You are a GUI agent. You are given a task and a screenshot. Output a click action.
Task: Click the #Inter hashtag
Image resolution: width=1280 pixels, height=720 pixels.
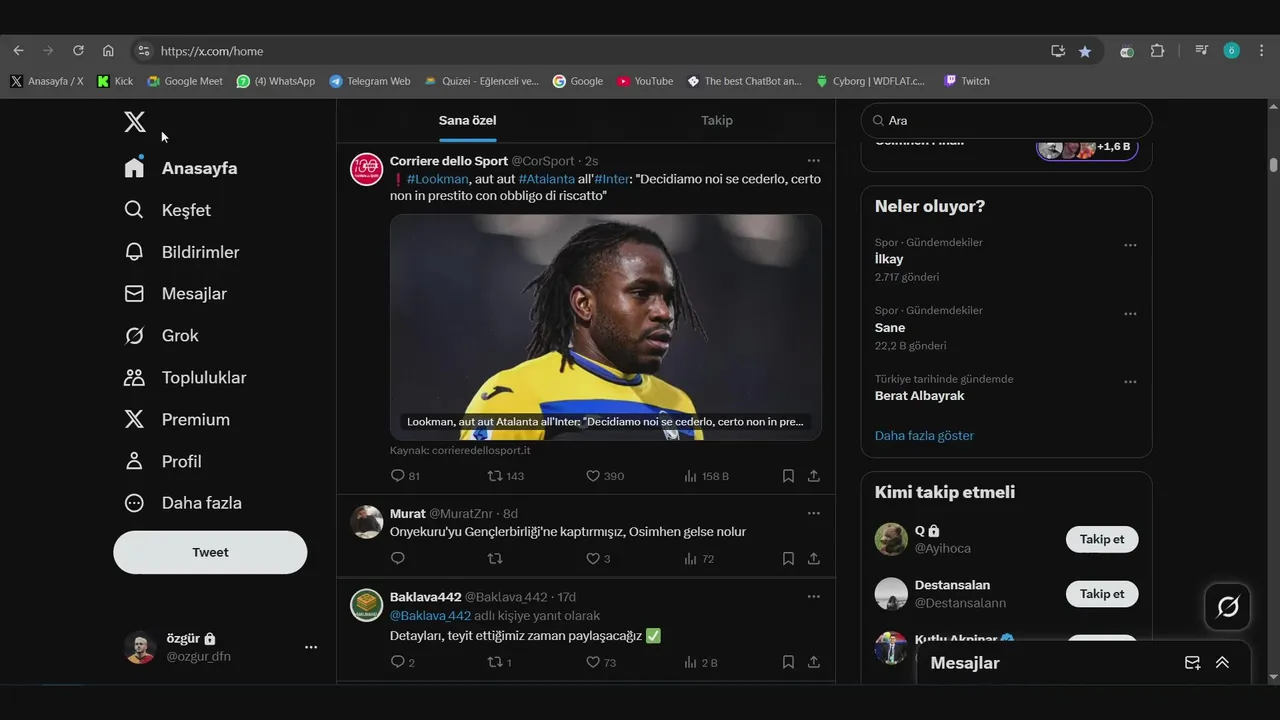pyautogui.click(x=612, y=179)
